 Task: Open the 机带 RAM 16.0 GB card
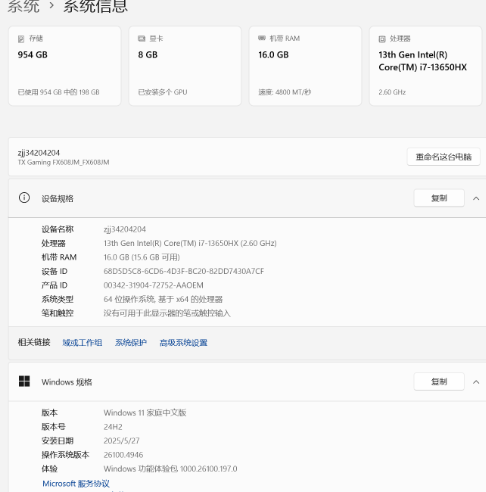[305, 66]
